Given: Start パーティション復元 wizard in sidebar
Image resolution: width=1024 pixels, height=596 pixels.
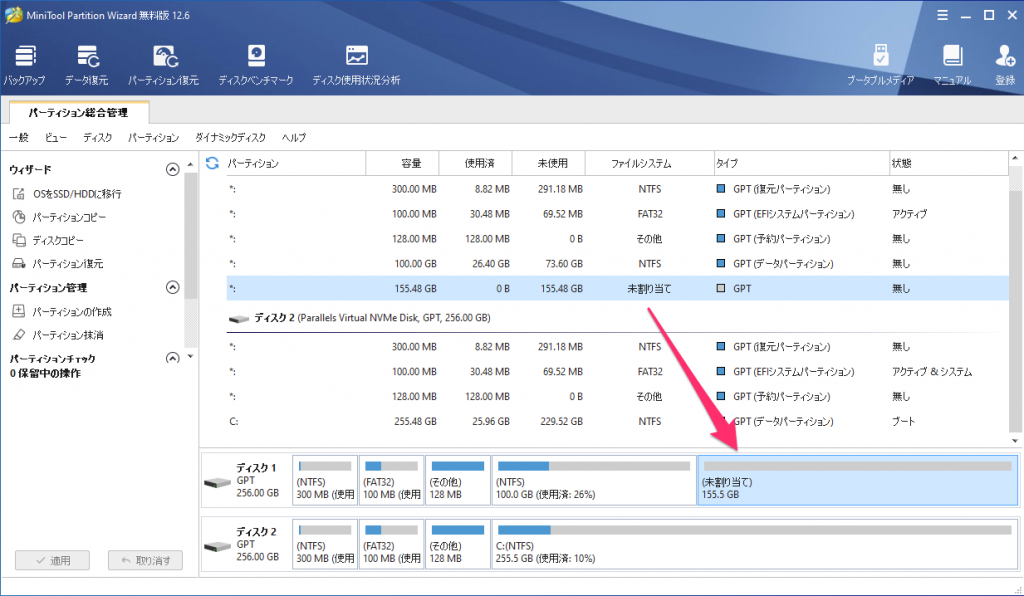Looking at the screenshot, I should coord(58,264).
